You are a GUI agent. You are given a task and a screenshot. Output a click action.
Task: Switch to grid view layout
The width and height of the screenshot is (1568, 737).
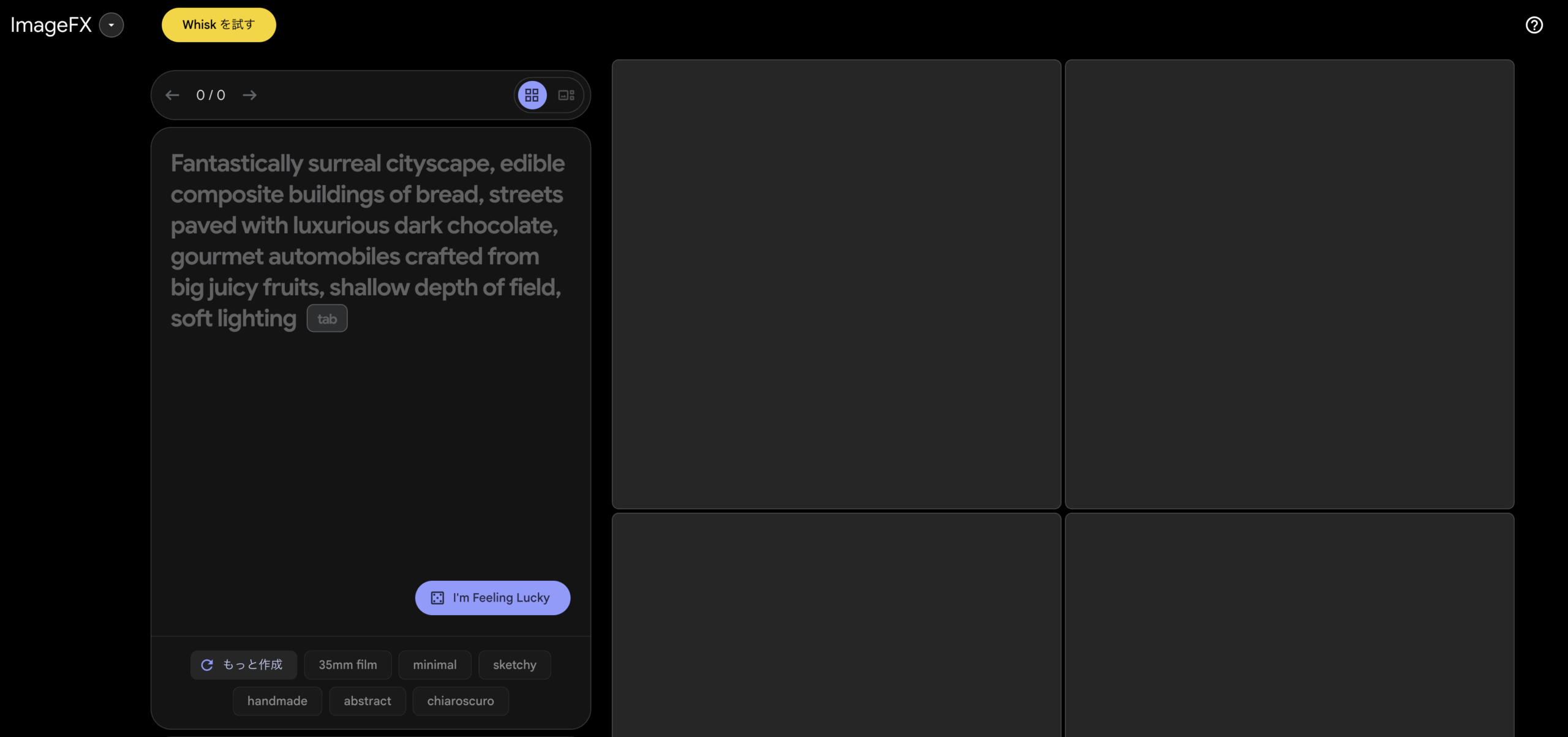532,95
